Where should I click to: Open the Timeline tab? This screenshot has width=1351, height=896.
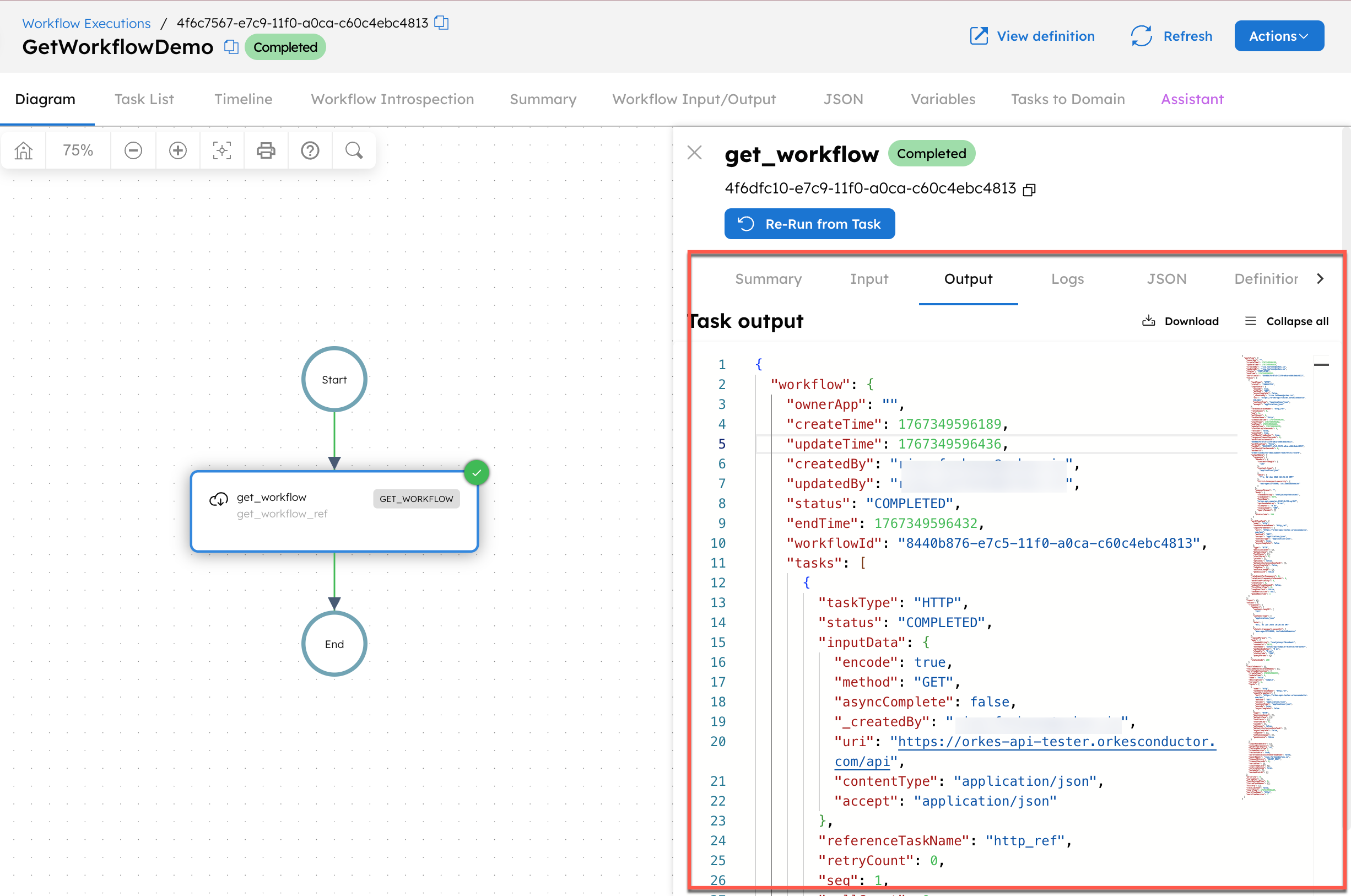tap(243, 99)
